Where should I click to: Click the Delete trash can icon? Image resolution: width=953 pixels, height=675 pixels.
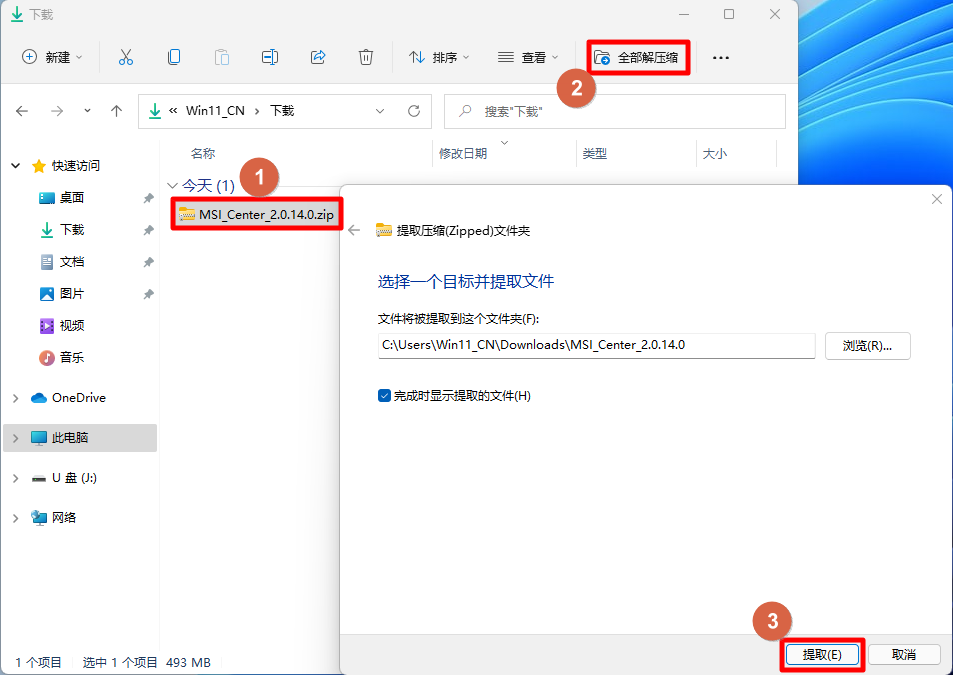pos(366,57)
